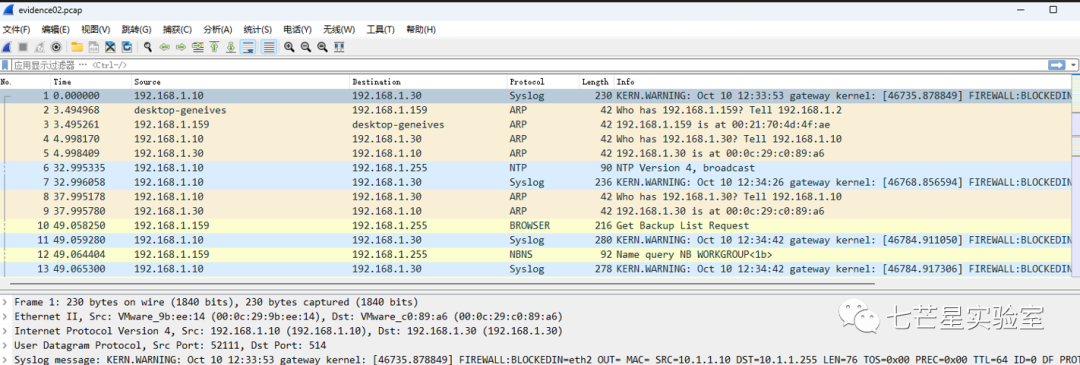
Task: Open capture options gear icon
Action: [56, 47]
